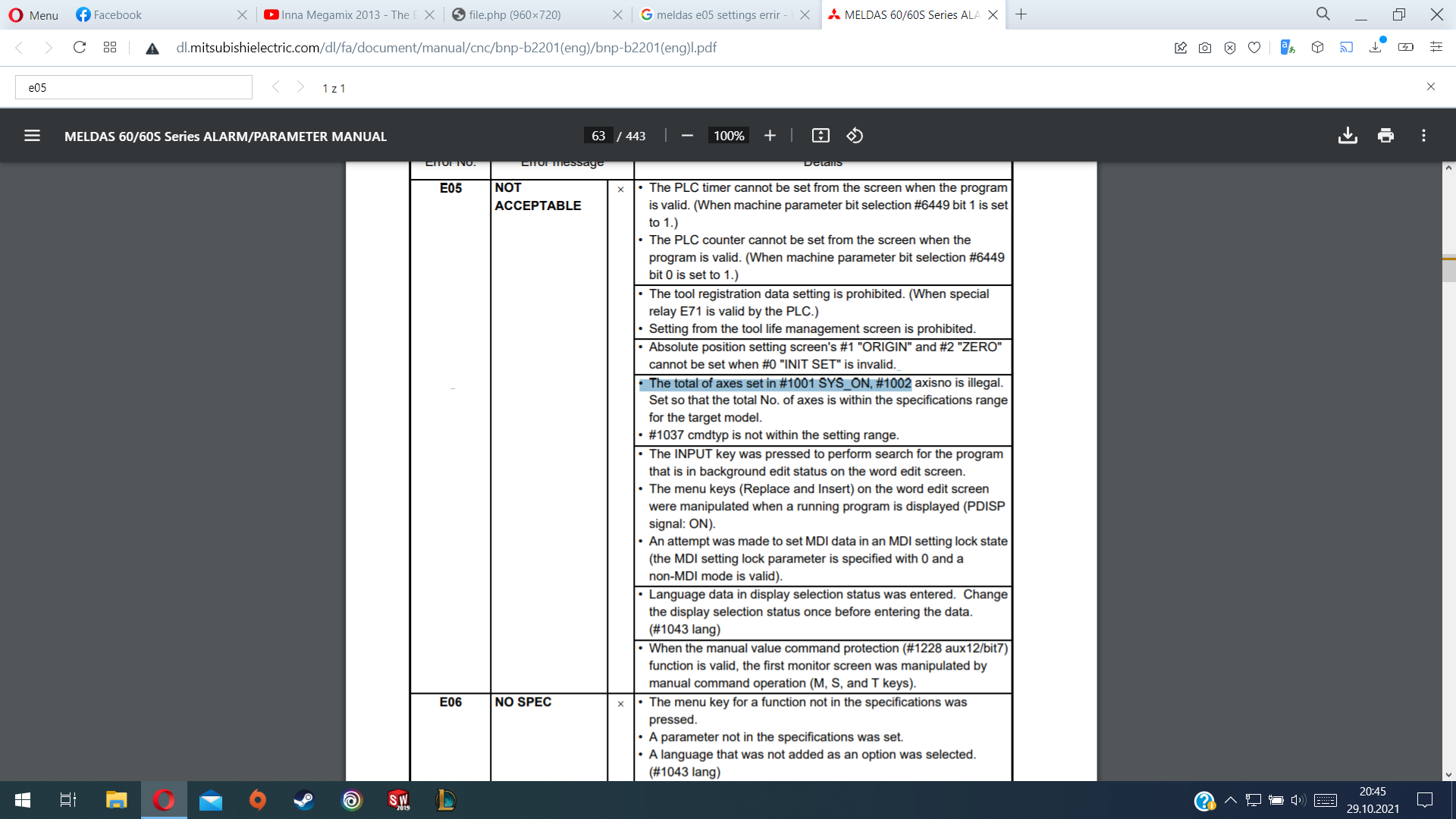Open PDF more actions three-dot menu
This screenshot has height=819, width=1456.
(x=1423, y=136)
